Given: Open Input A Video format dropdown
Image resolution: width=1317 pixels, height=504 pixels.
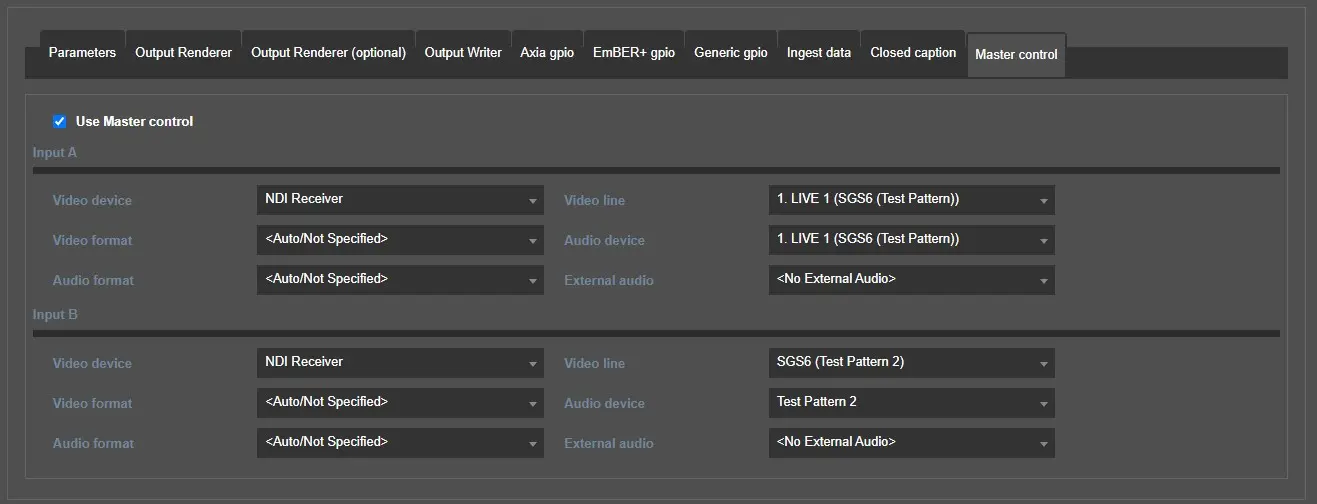Looking at the screenshot, I should pyautogui.click(x=400, y=240).
